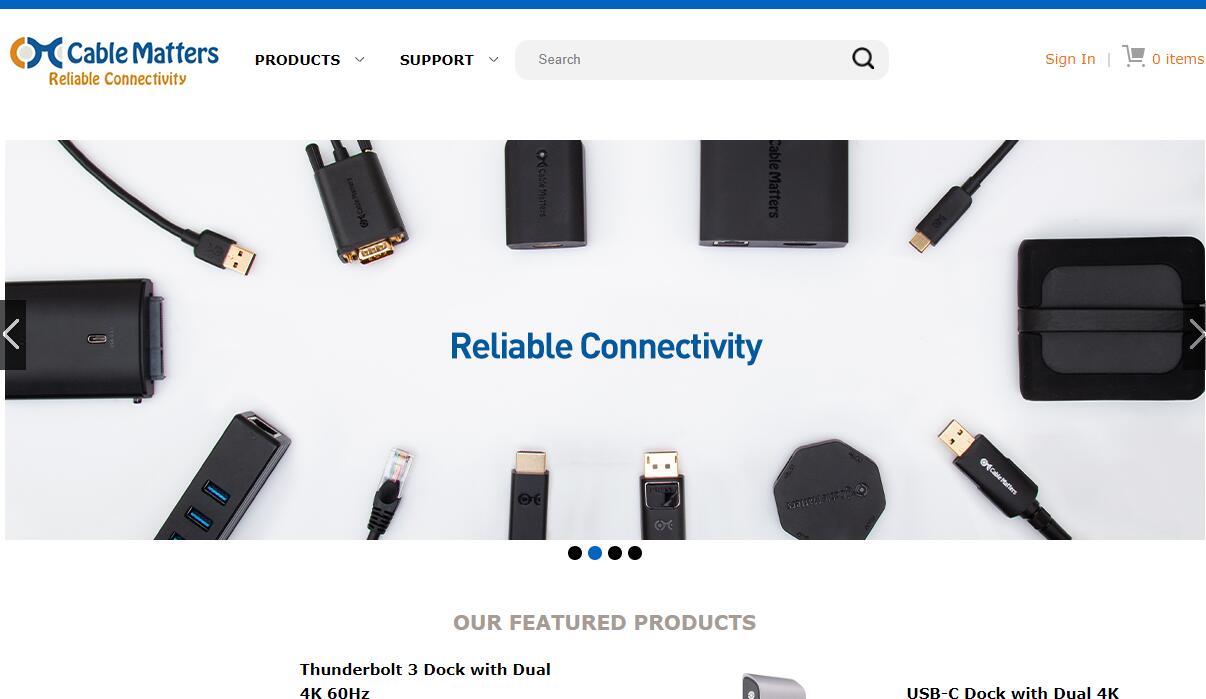Screen dimensions: 1206x699
Task: Expand the chevron next to SUPPORT
Action: point(493,60)
